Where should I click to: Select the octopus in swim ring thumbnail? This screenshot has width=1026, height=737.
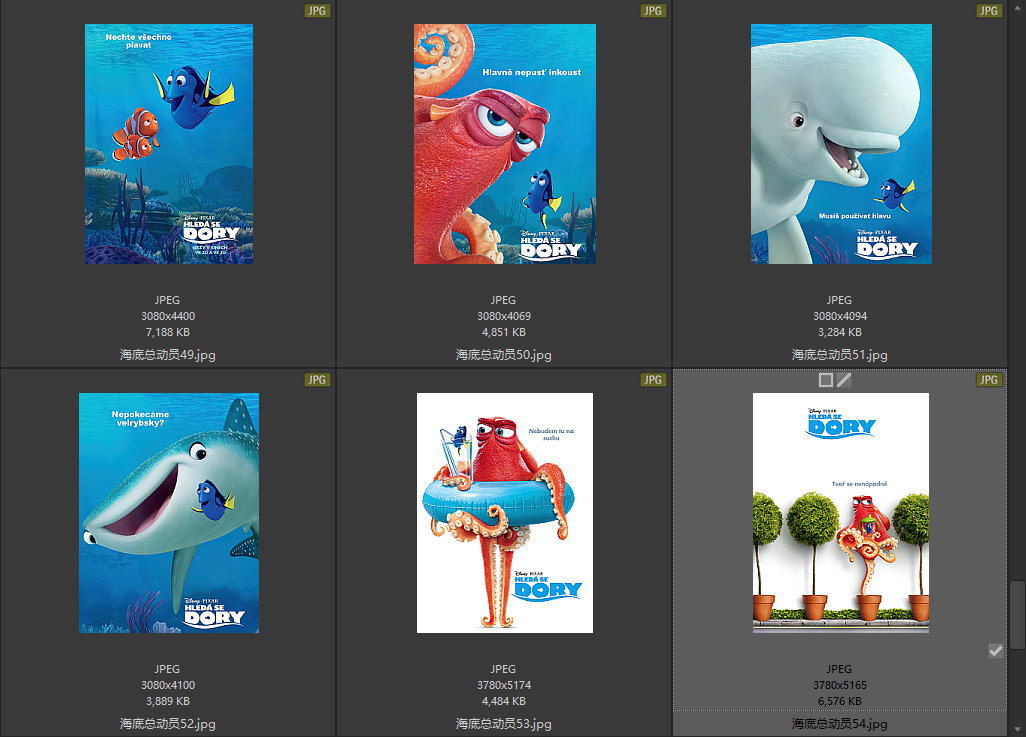pos(504,513)
